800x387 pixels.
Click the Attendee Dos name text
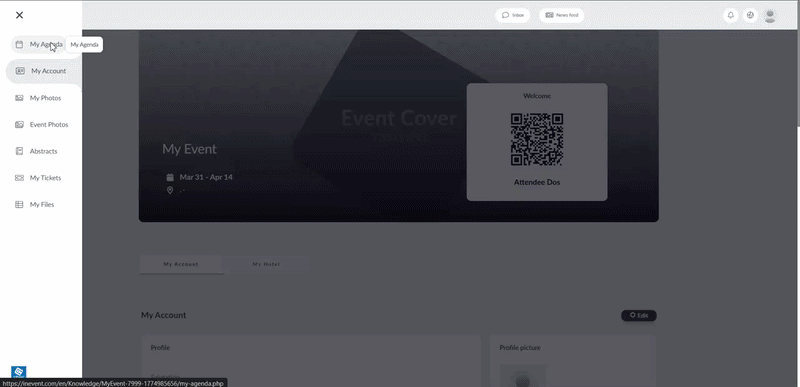(537, 182)
